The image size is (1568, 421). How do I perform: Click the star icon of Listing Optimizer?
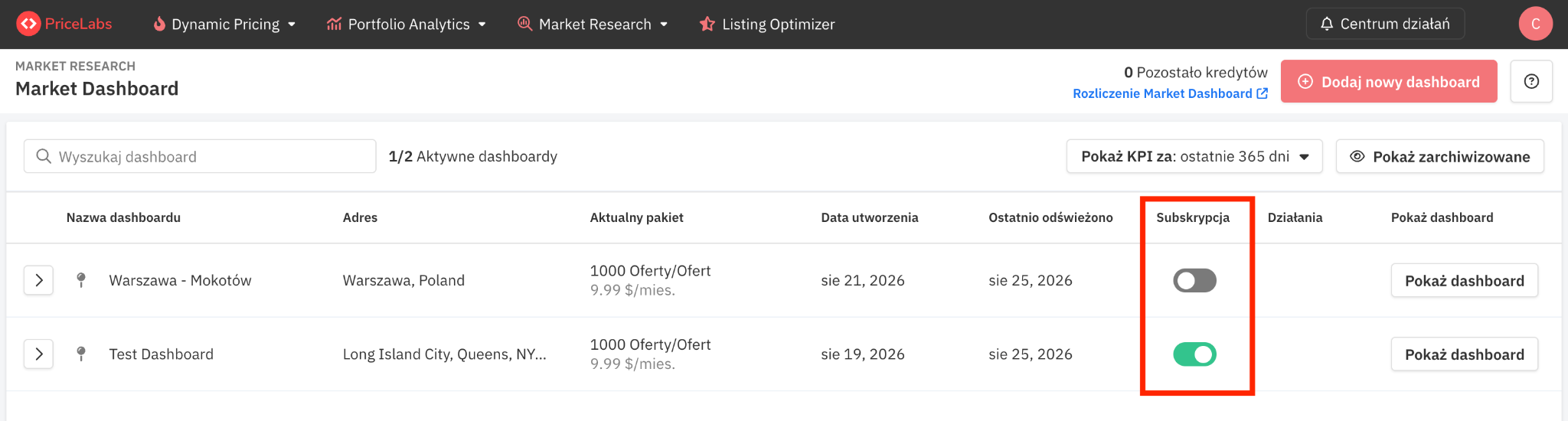(x=707, y=24)
